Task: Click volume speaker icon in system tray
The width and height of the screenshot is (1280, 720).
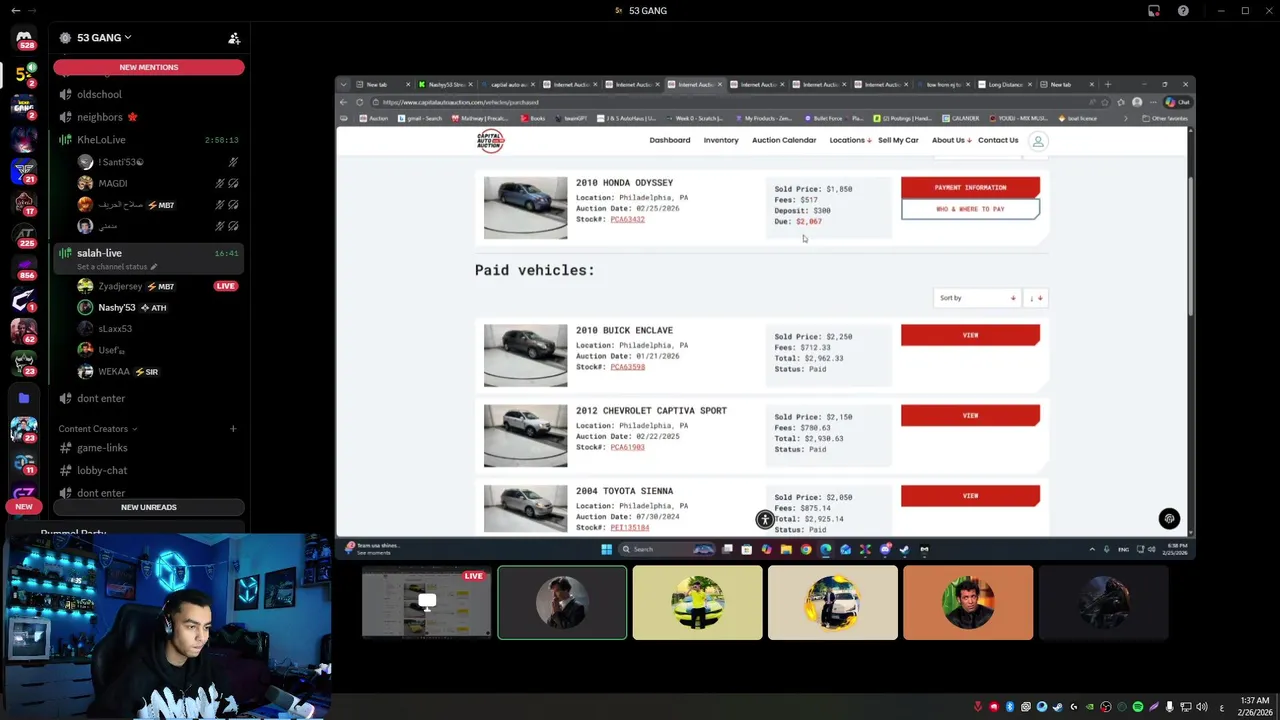Action: [x=1201, y=707]
